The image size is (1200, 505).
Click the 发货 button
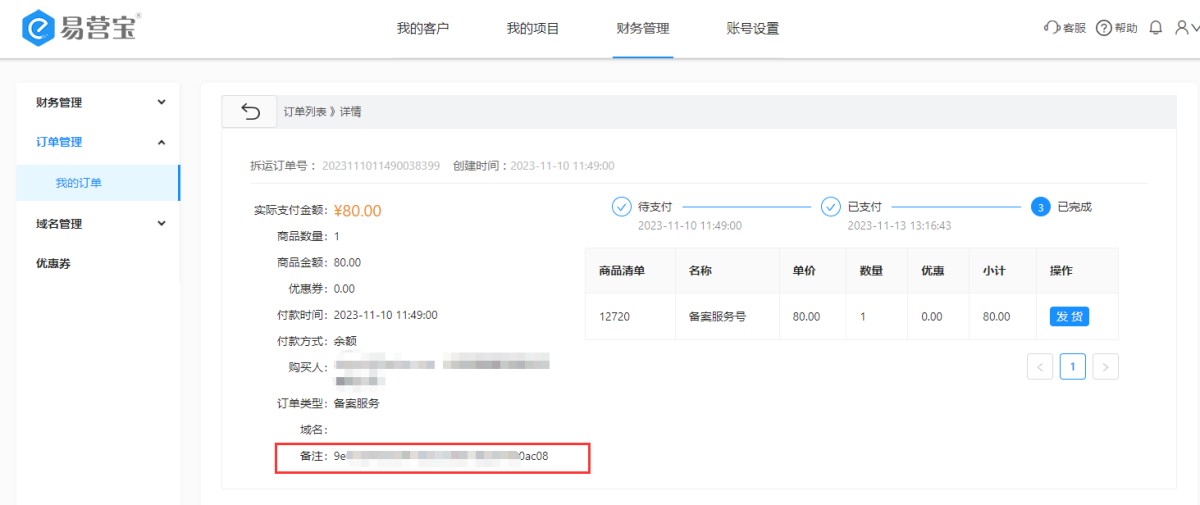1069,316
